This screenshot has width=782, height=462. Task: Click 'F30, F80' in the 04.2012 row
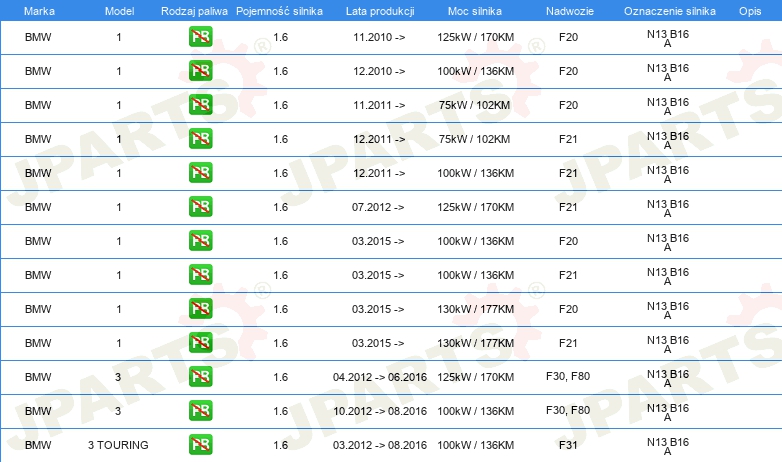tap(568, 376)
